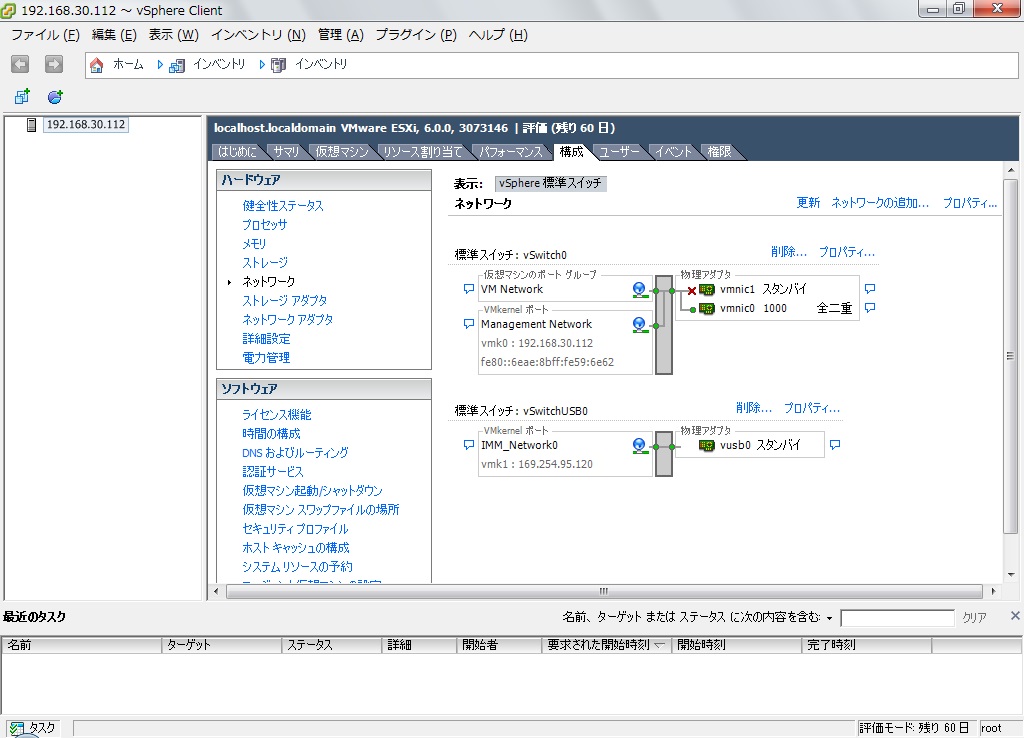Image resolution: width=1024 pixels, height=738 pixels.
Task: Click the recent tasks filter text field
Action: tap(897, 618)
